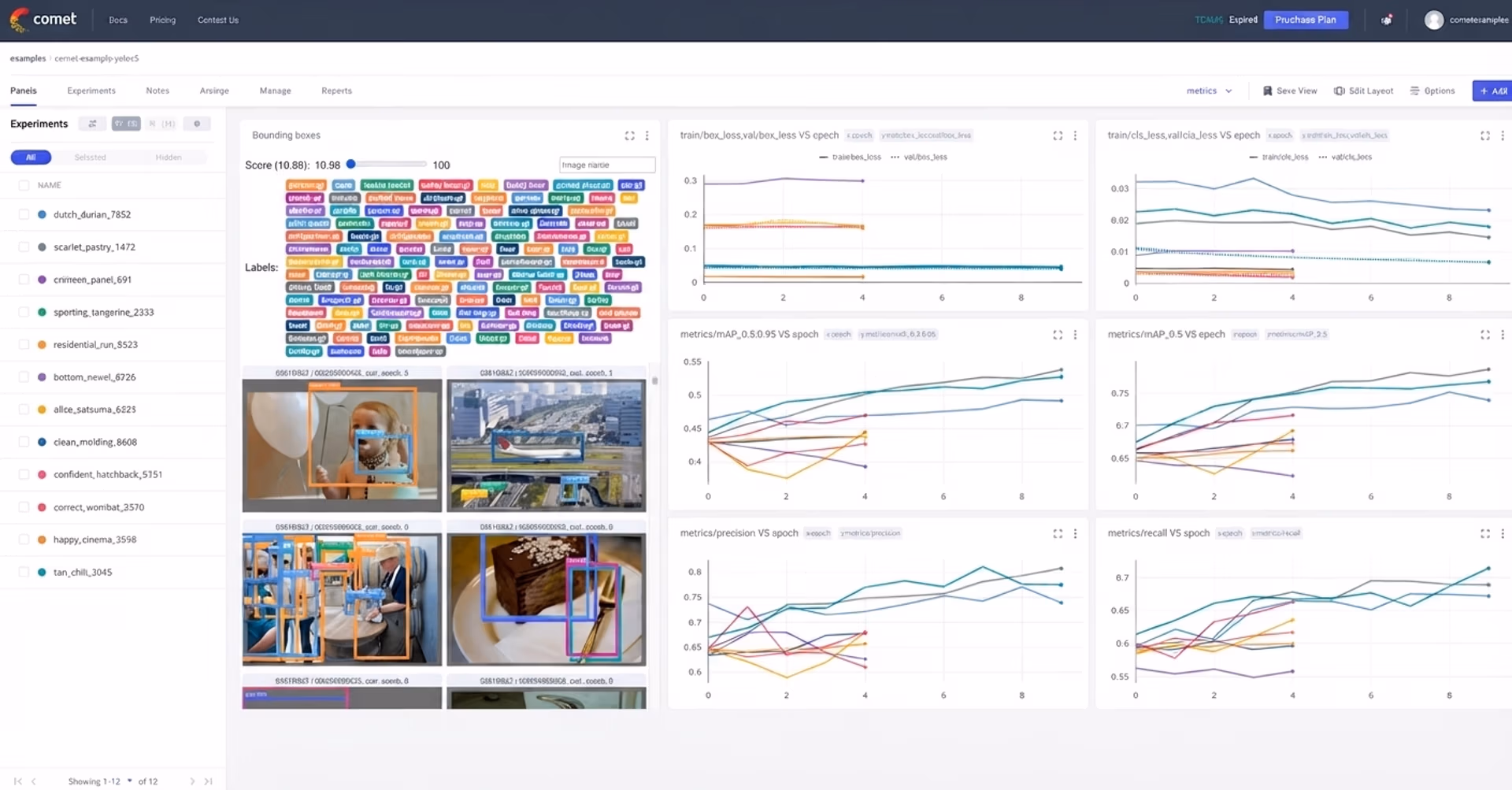This screenshot has height=790, width=1512.
Task: Expand train/cls_loss panel to fullscreen
Action: (1485, 135)
